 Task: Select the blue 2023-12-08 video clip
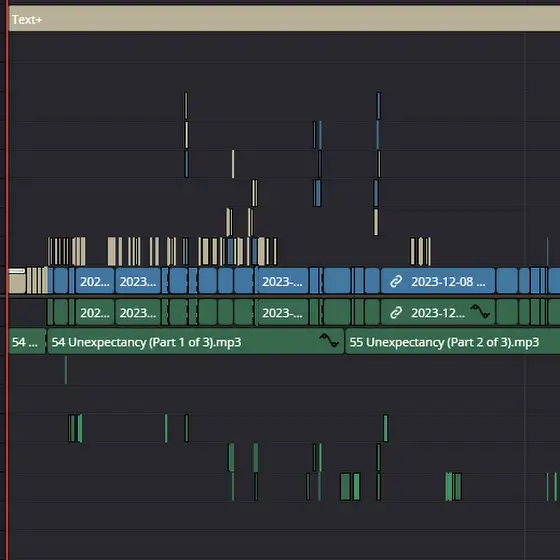[x=438, y=281]
